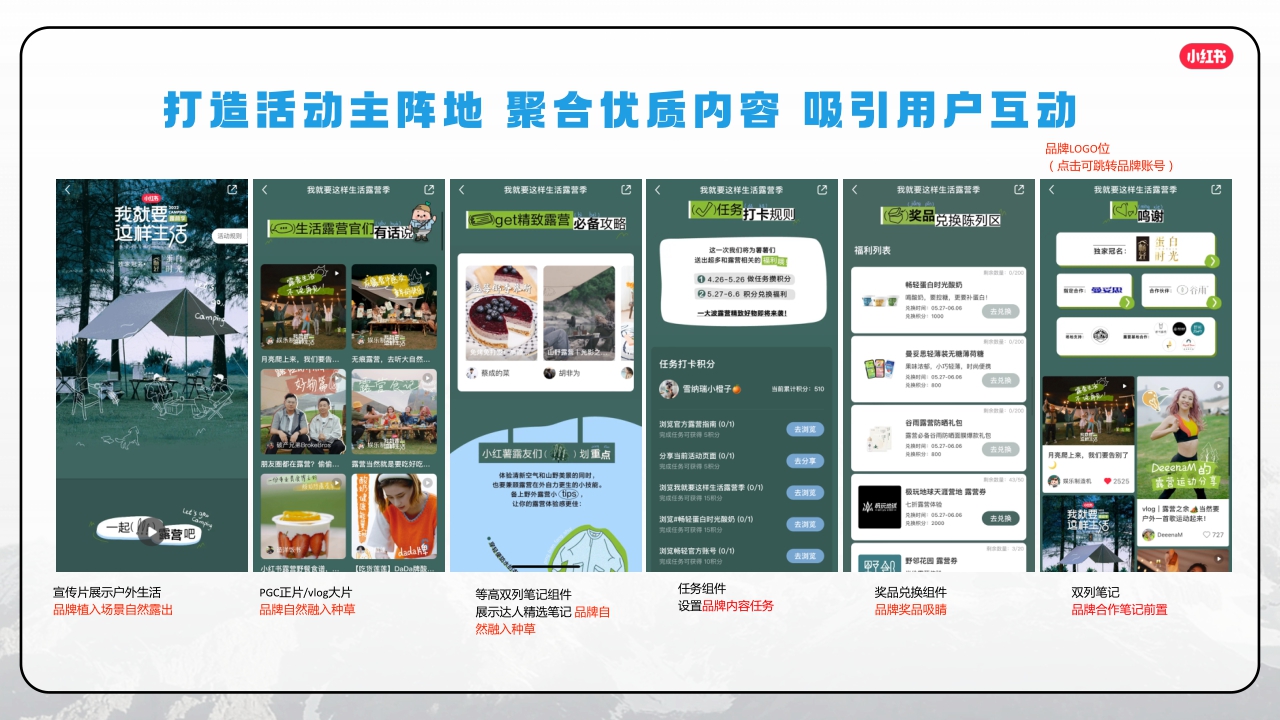This screenshot has height=720, width=1280.
Task: Click 去分享 on the share activity task
Action: pyautogui.click(x=805, y=462)
